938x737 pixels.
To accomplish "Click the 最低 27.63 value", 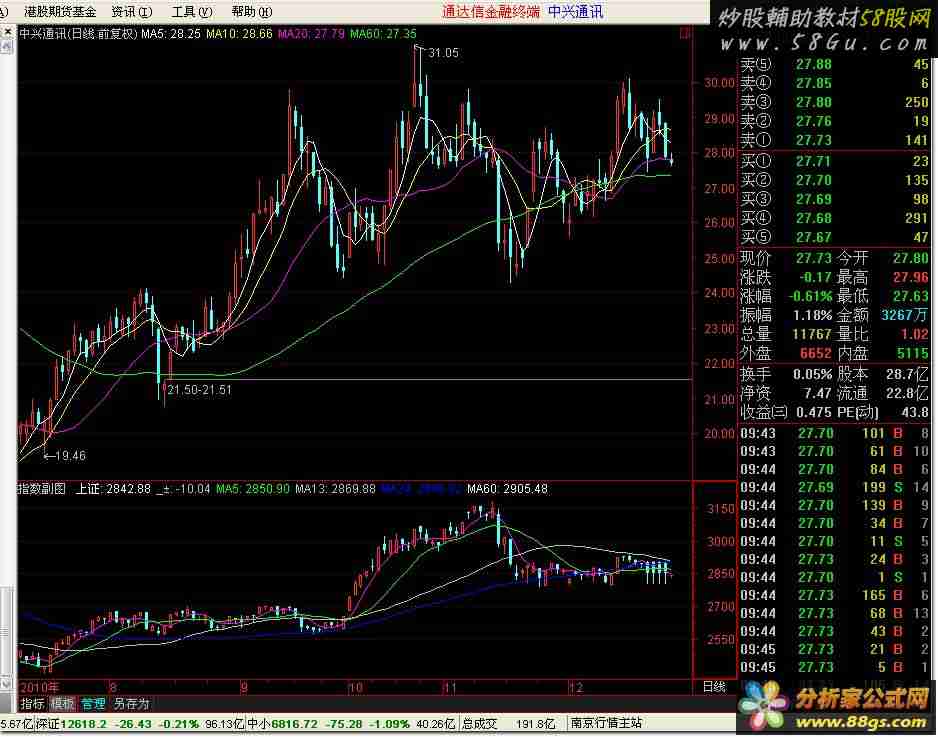I will pos(911,296).
